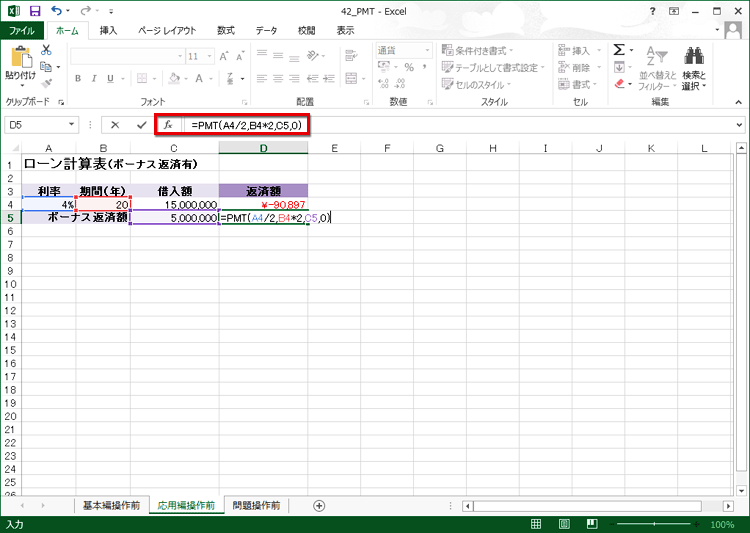Click the Increase Font Size icon

click(224, 56)
